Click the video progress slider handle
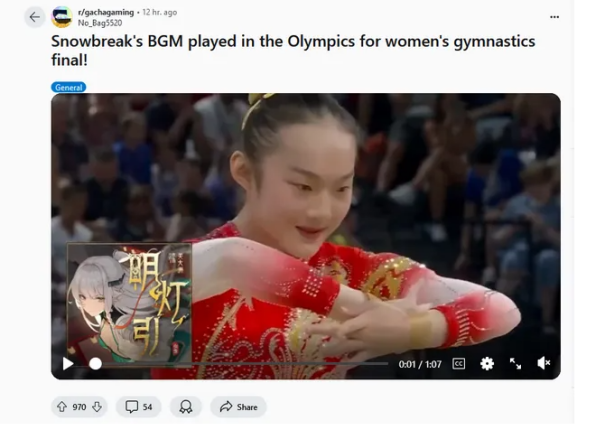605x430 pixels. tap(95, 364)
